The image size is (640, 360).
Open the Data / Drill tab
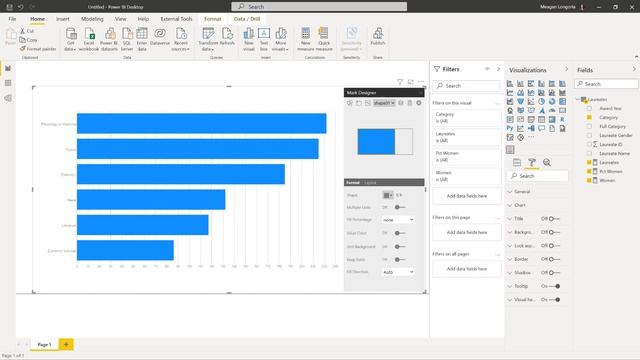[x=247, y=19]
